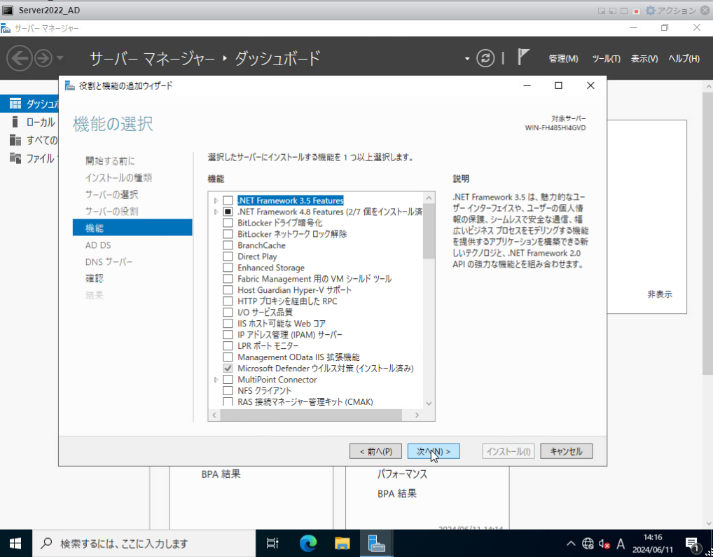The image size is (713, 557).
Task: Go to サーバーの選択 wizard step
Action: [111, 195]
